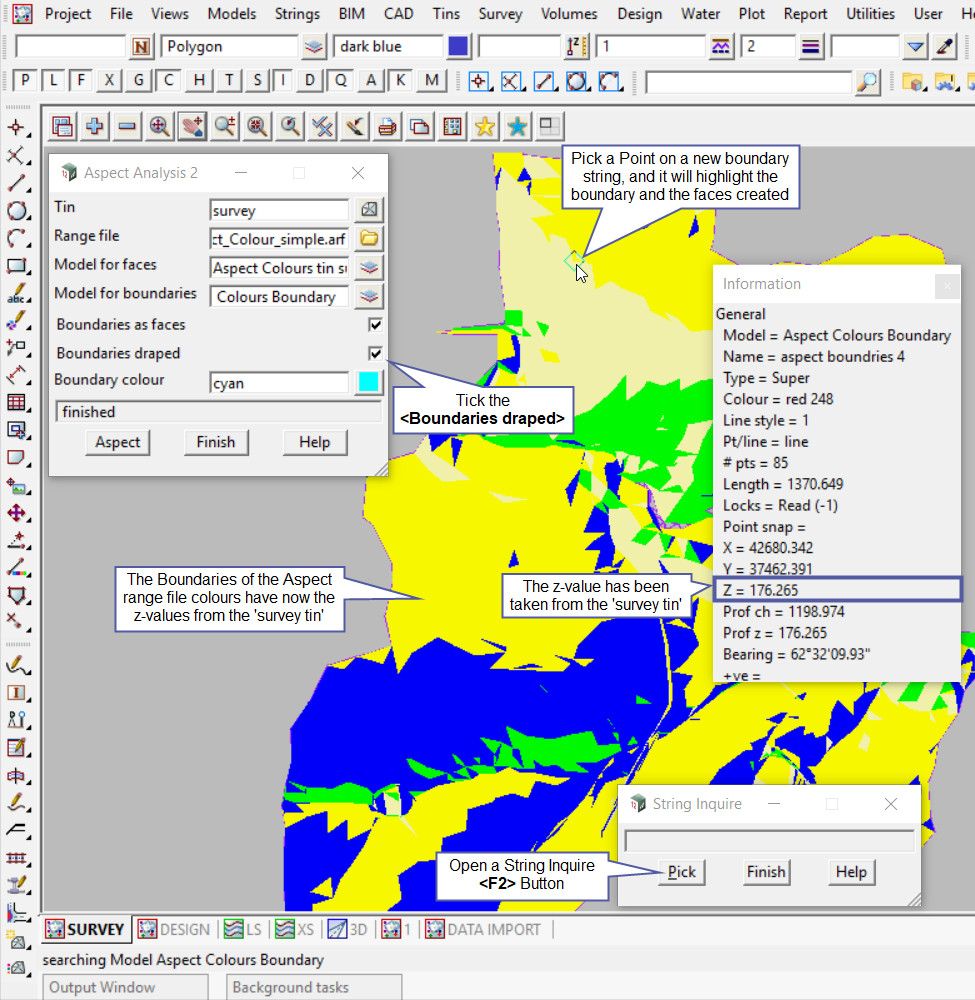Click the printer icon in view toolbar
Screen dimensions: 975x1000
click(x=387, y=126)
